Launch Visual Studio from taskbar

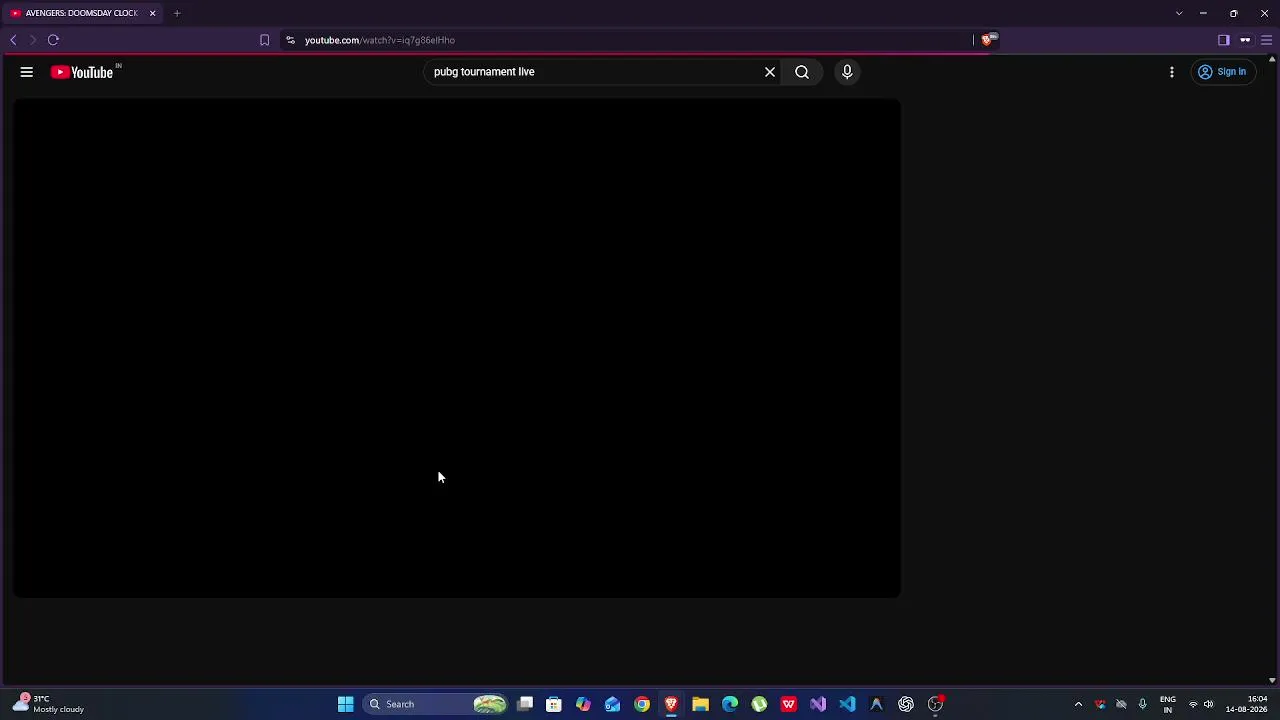[x=818, y=704]
